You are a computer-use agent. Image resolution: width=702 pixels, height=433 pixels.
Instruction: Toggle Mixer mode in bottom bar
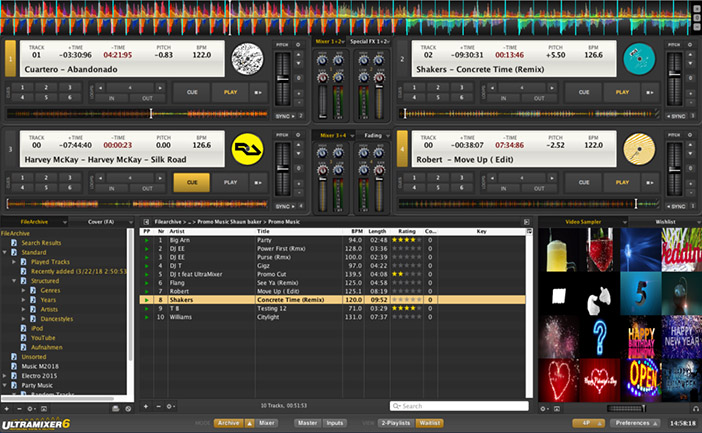[x=267, y=423]
